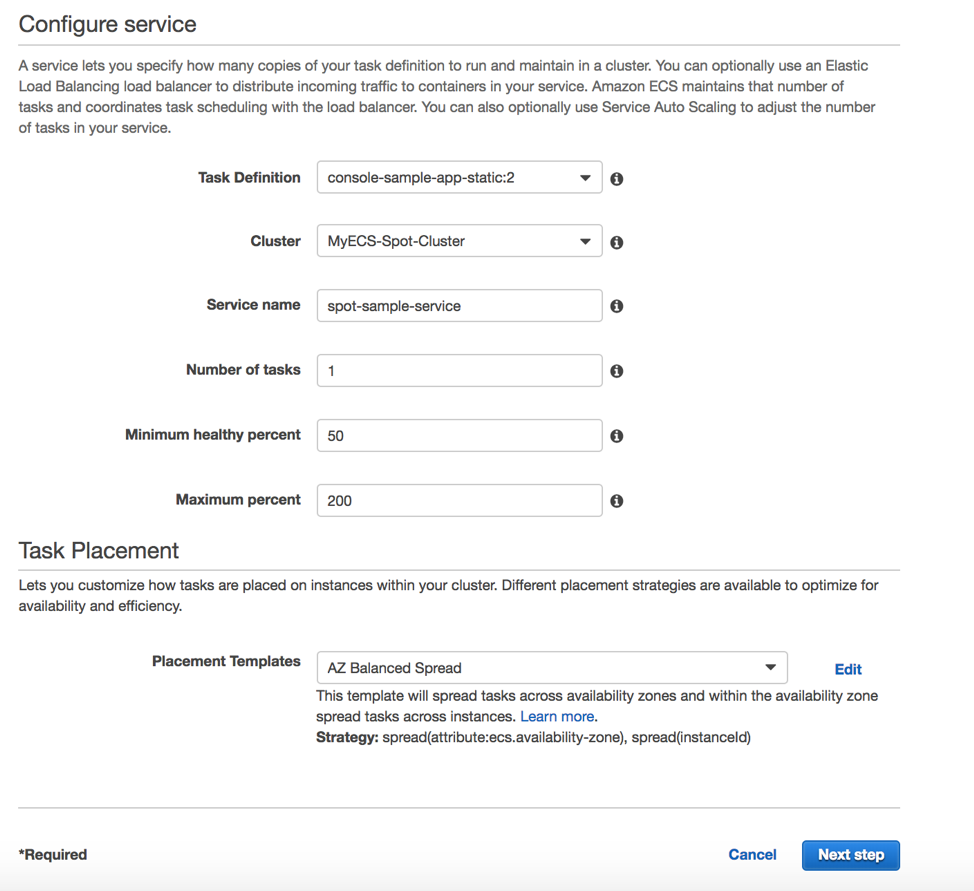Image resolution: width=974 pixels, height=891 pixels.
Task: Open the Task Definition dropdown
Action: point(459,178)
